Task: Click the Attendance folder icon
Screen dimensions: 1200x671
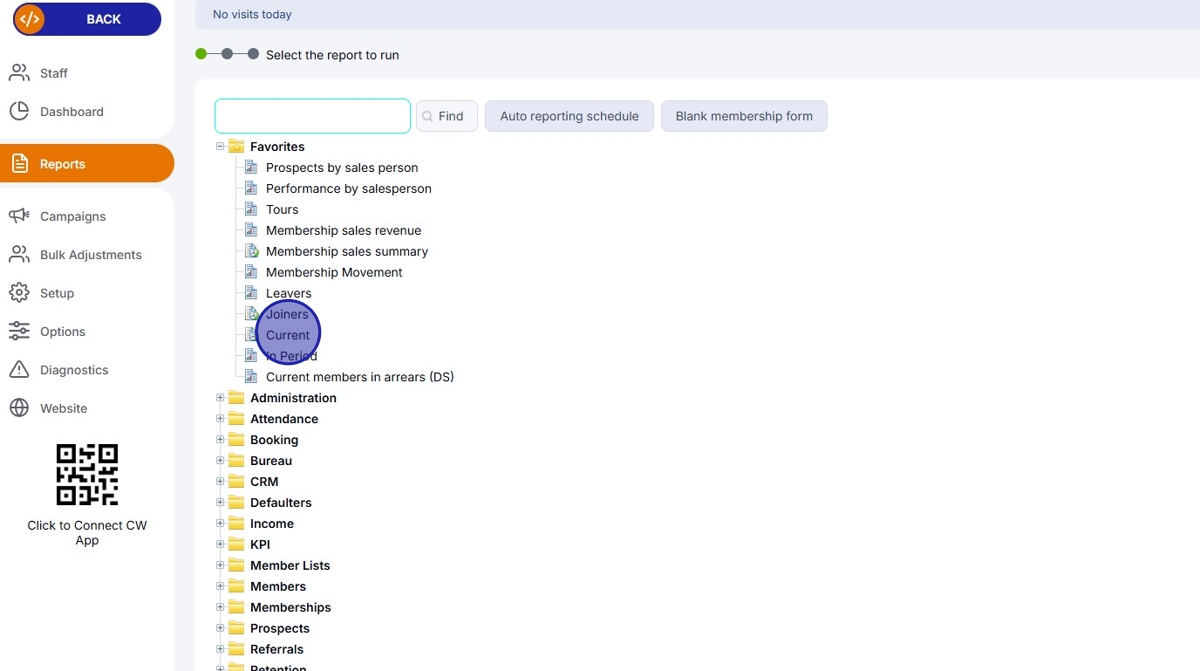Action: 236,419
